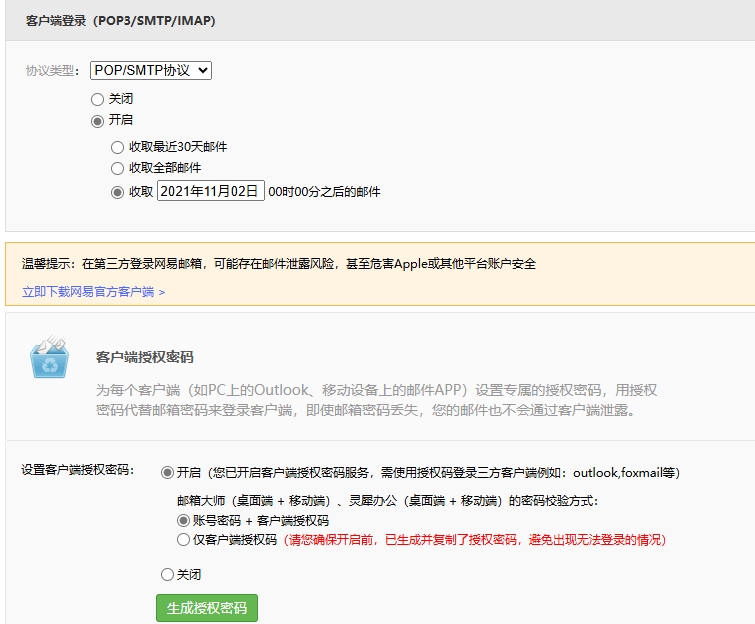Select 关闭 for client authorization password
Screen dimensions: 755x624
(x=167, y=574)
